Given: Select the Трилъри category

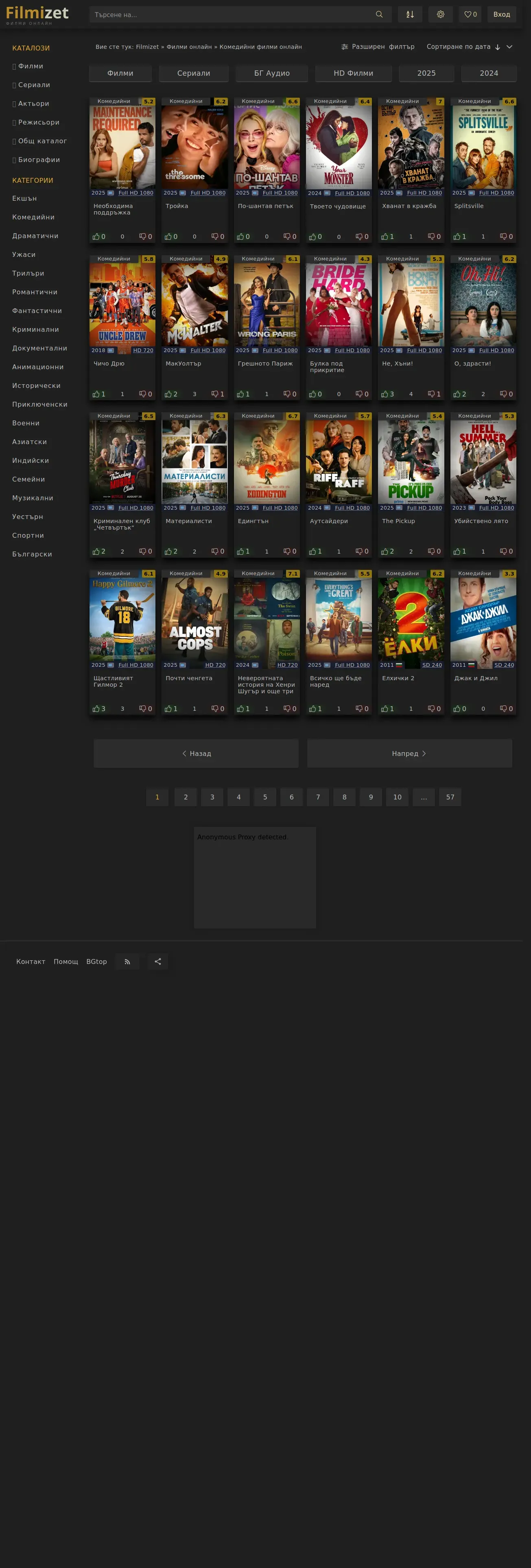Looking at the screenshot, I should click(28, 273).
